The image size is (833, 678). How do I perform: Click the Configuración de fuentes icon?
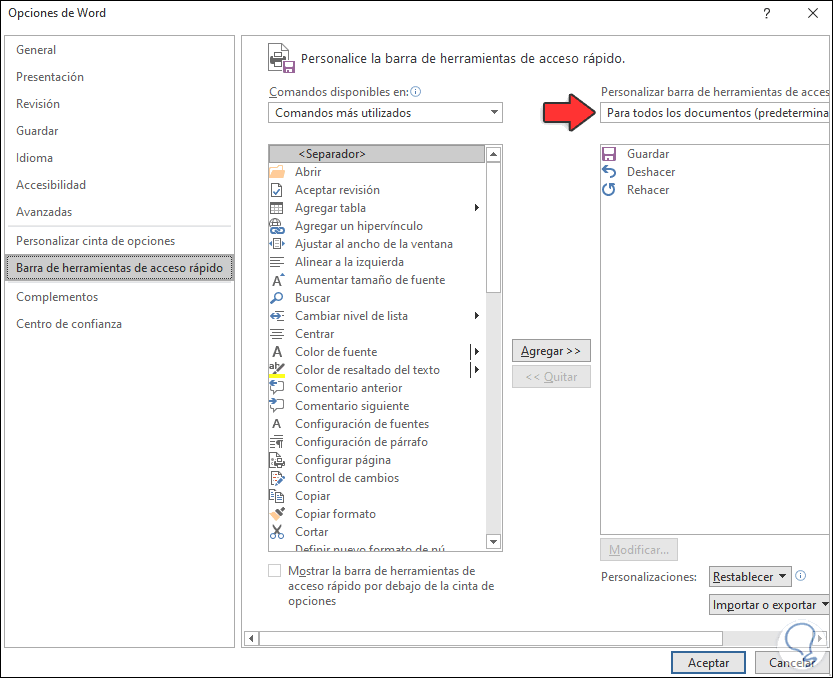click(x=277, y=424)
